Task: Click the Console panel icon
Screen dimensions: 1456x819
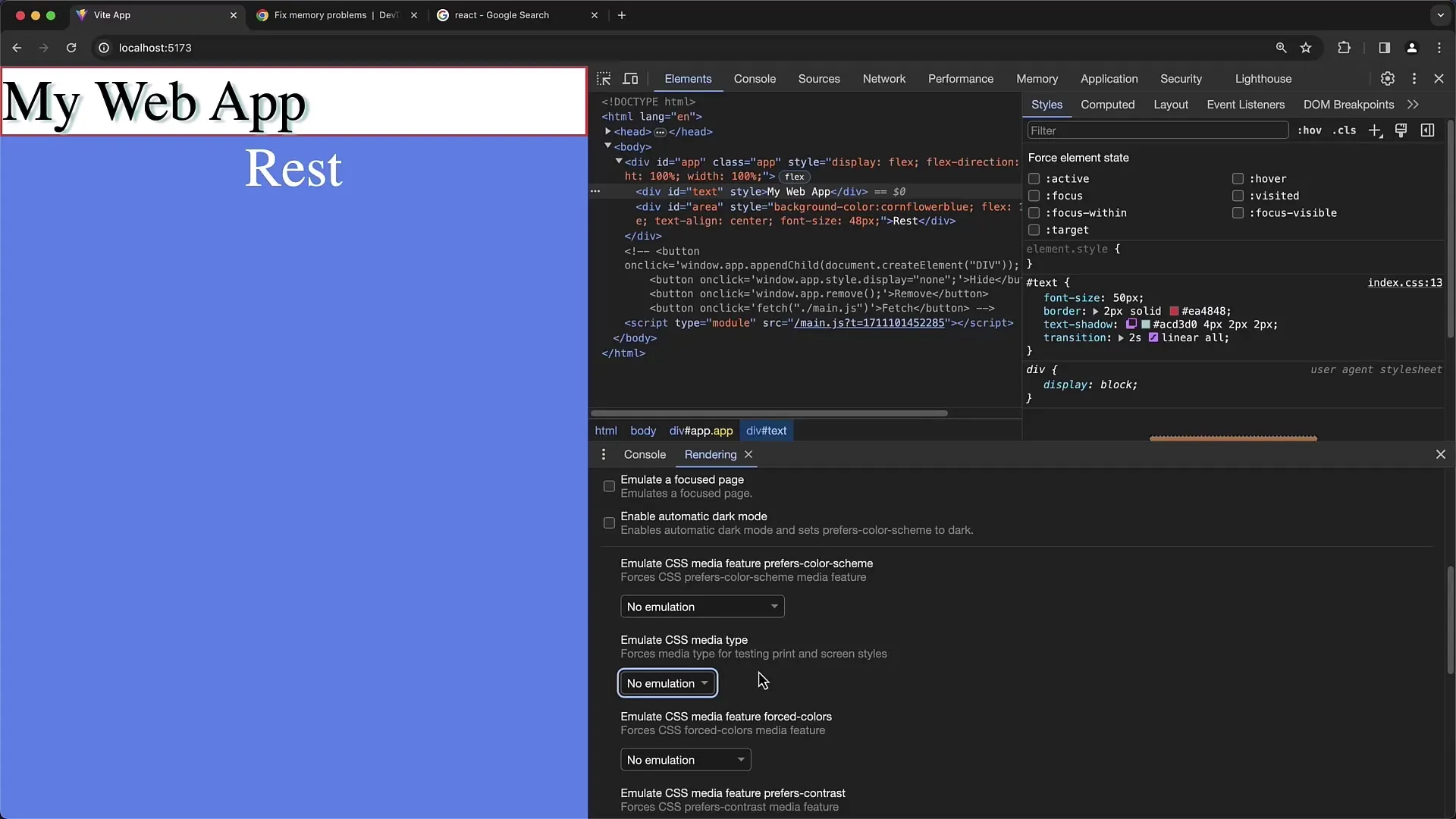Action: tap(754, 78)
